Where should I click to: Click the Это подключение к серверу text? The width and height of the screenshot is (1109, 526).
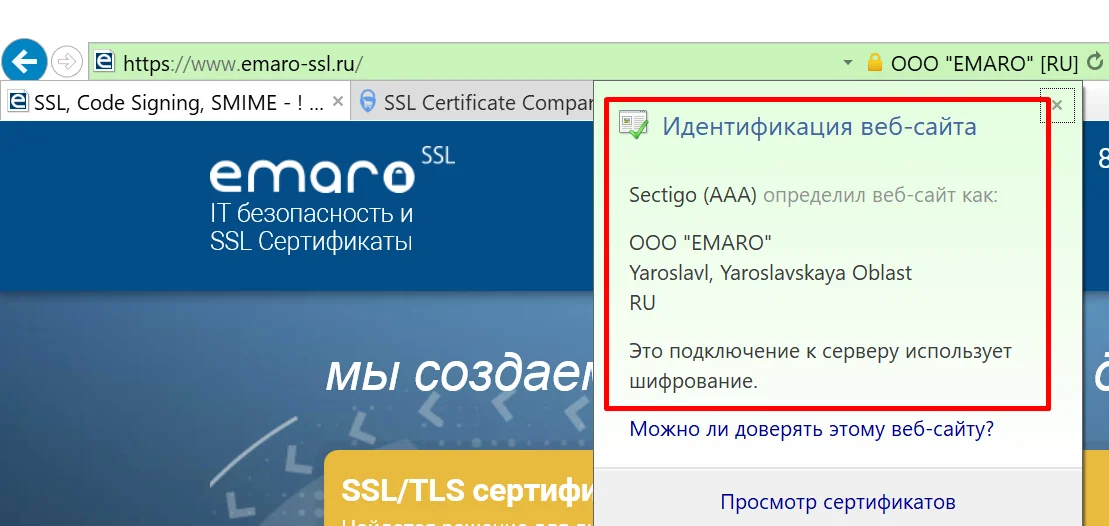pos(820,366)
